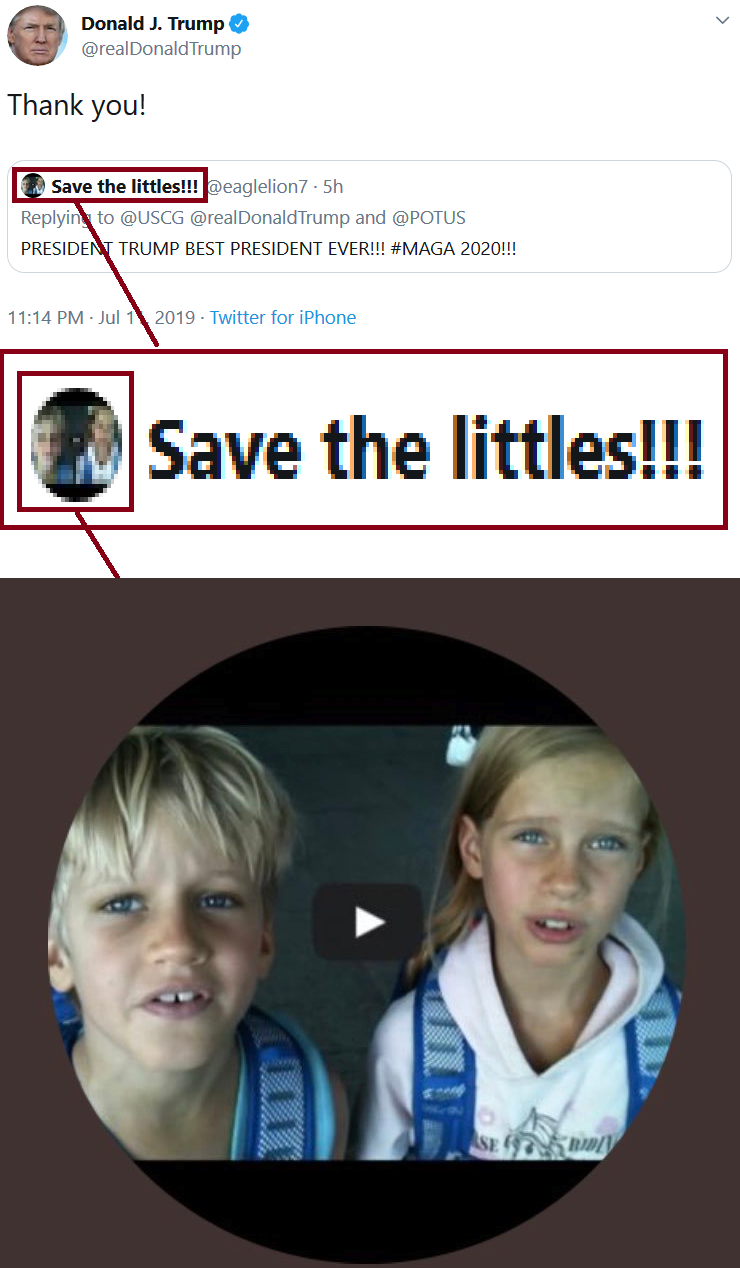
Task: Click the "5h" timestamp on quoted tweet
Action: [x=333, y=187]
